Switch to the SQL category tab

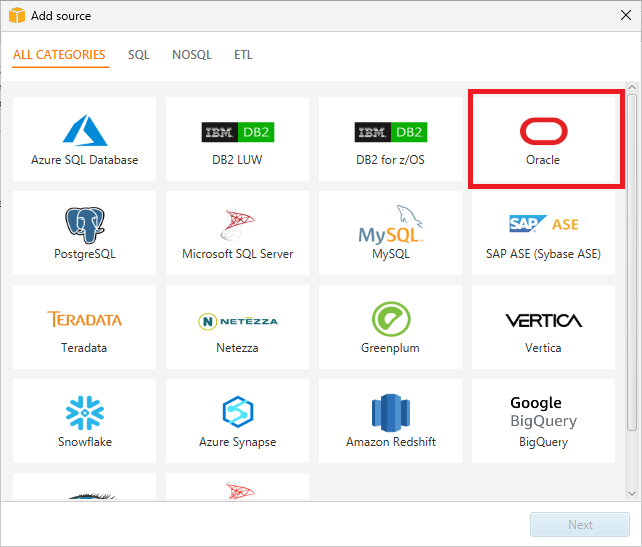point(139,55)
